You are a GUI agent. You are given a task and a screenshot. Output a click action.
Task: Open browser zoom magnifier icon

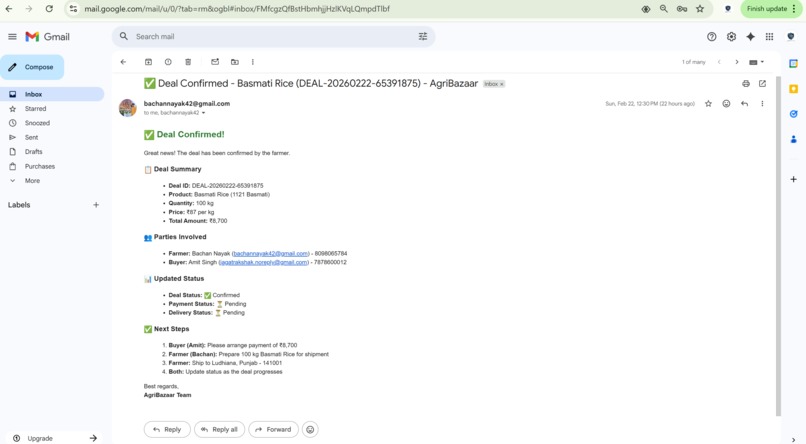(x=664, y=9)
